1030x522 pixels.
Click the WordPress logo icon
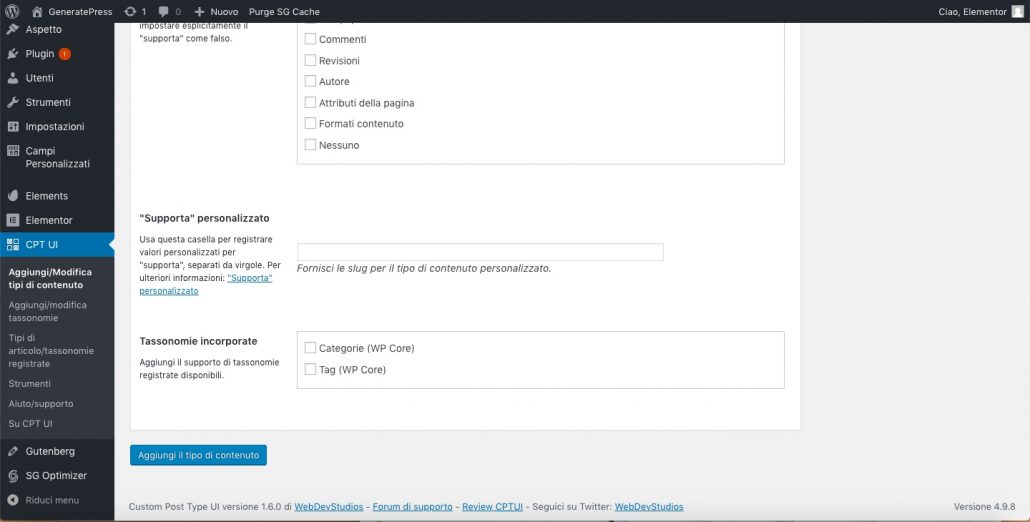point(13,11)
